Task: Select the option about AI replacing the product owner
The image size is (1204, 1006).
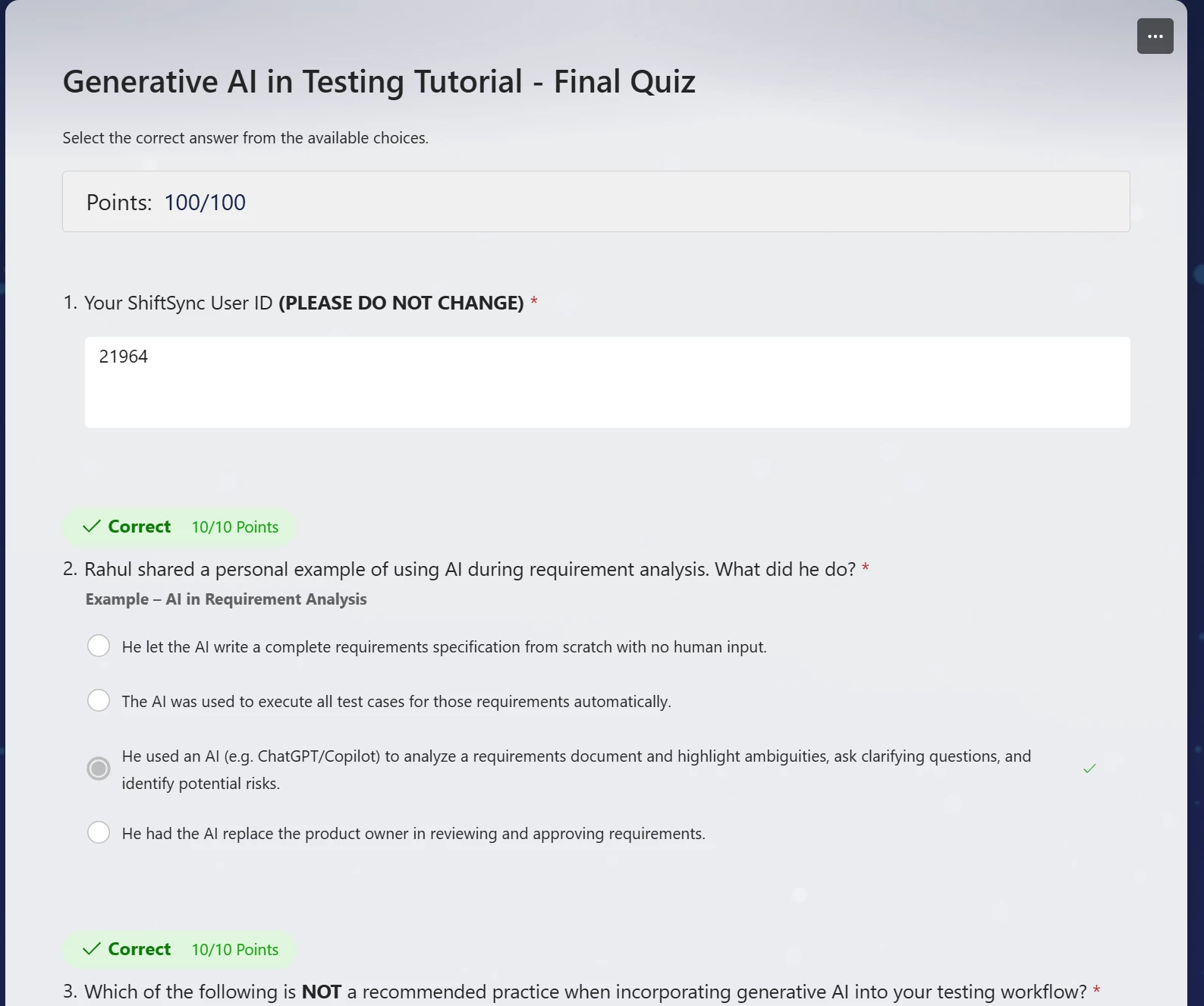Action: click(x=99, y=832)
